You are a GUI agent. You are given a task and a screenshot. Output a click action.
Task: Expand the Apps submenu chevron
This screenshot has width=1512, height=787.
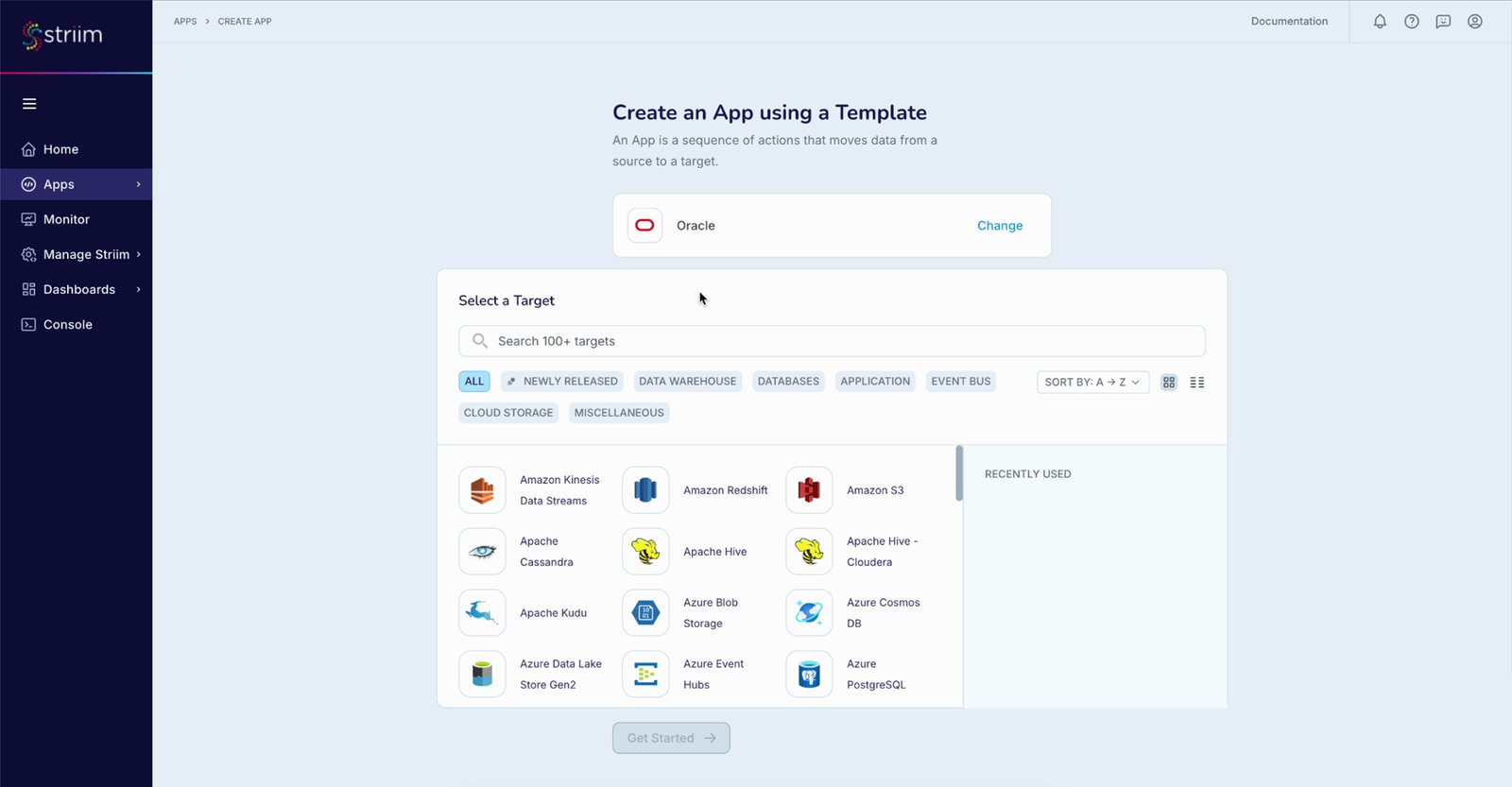pos(138,184)
